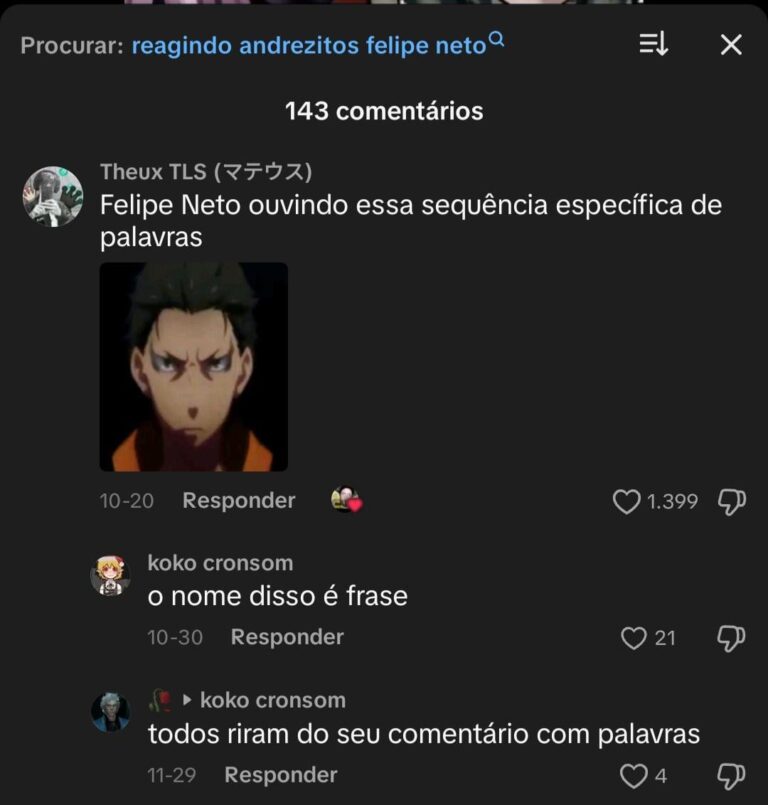Dislike the 'todos riram' reply

click(731, 776)
